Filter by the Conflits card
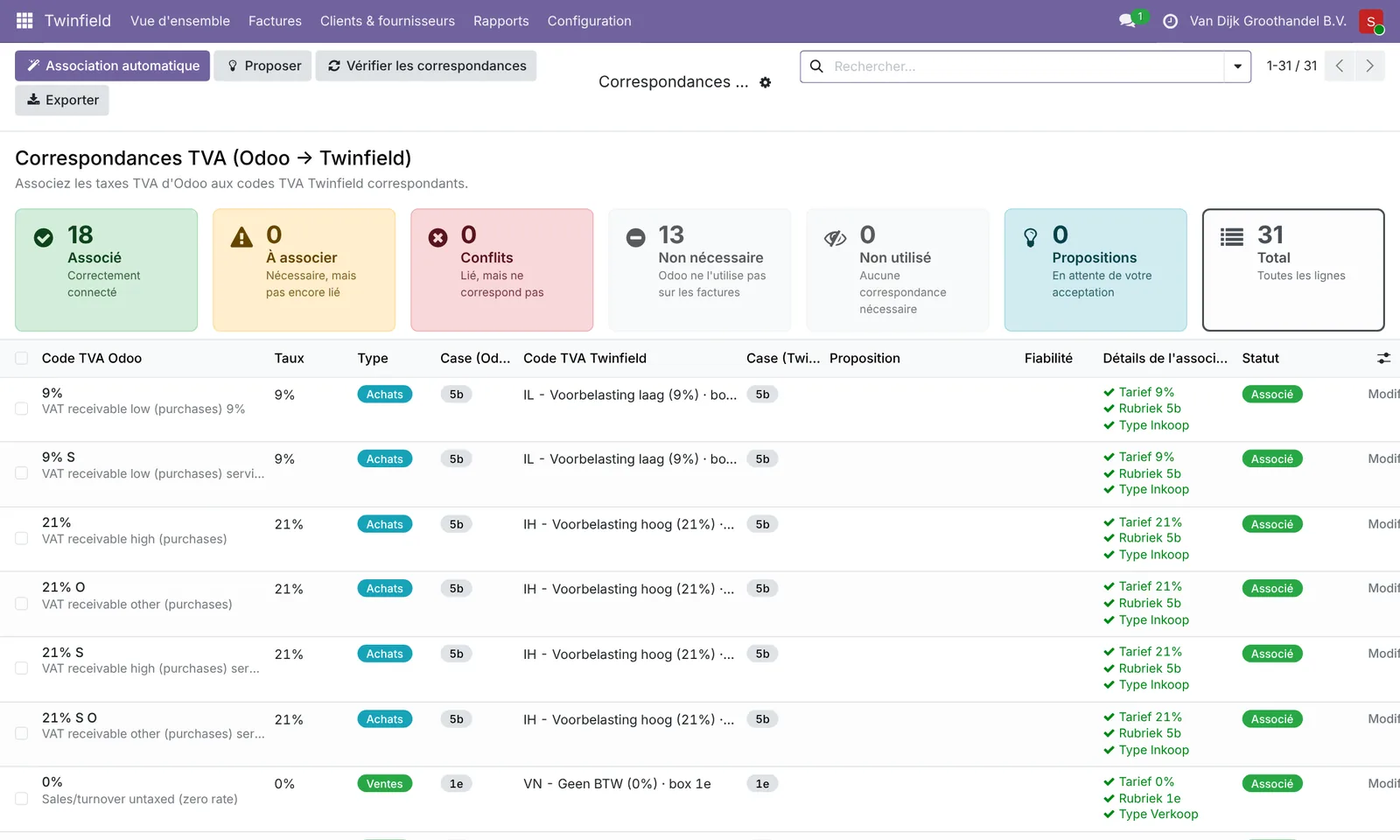Screen dimensions: 1400x840 coord(501,269)
